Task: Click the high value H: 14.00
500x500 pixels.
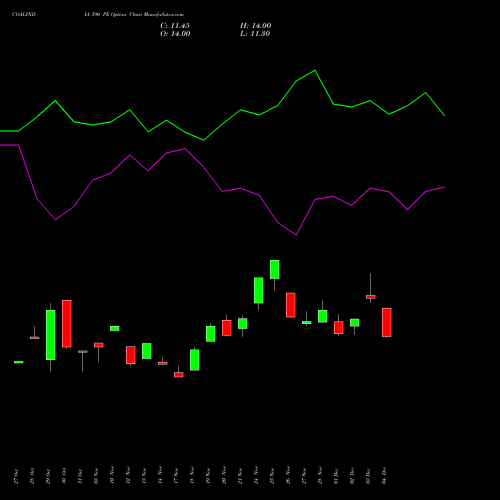Action: click(256, 26)
